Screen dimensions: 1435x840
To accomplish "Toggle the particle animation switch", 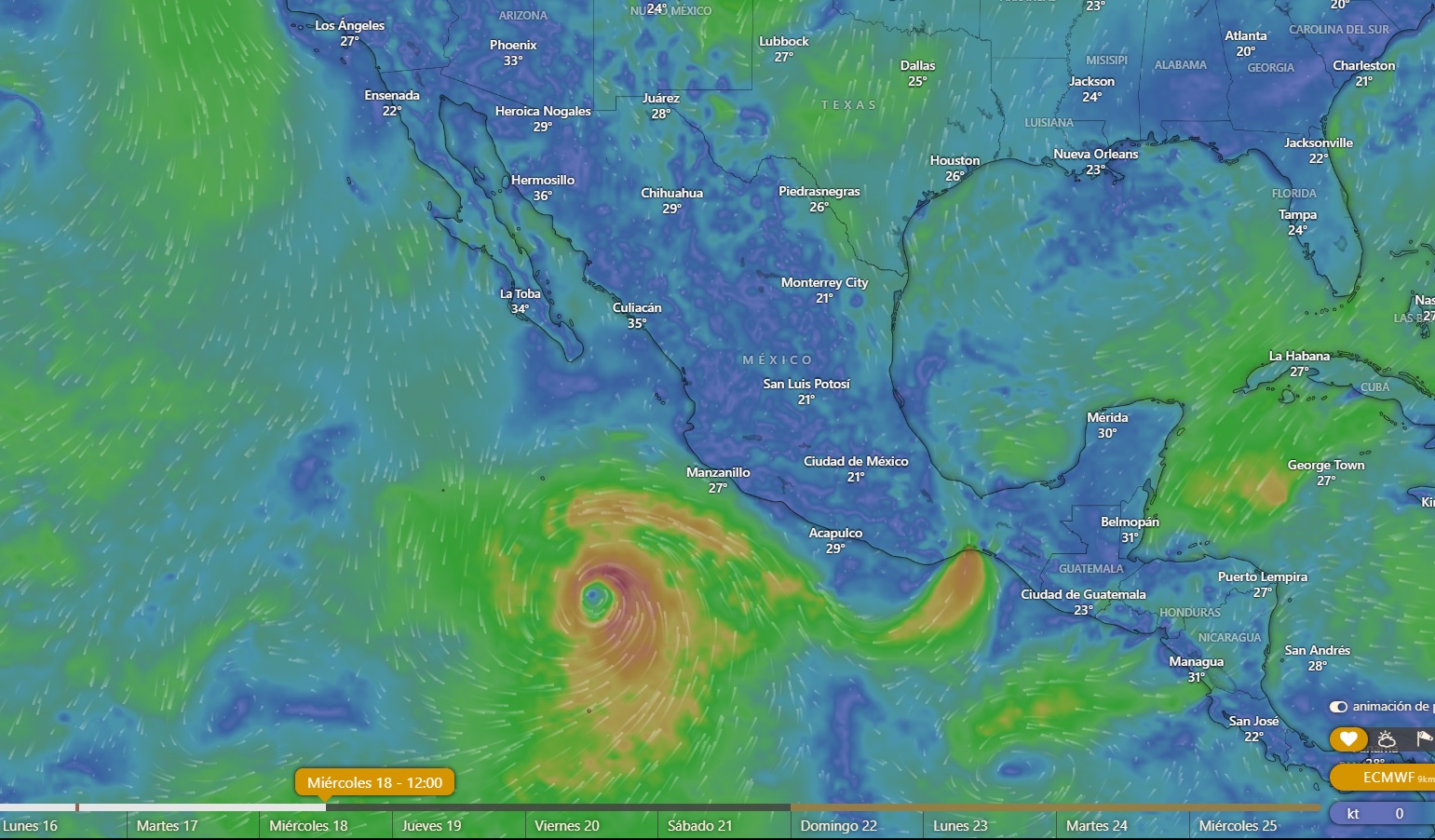I will pos(1338,707).
